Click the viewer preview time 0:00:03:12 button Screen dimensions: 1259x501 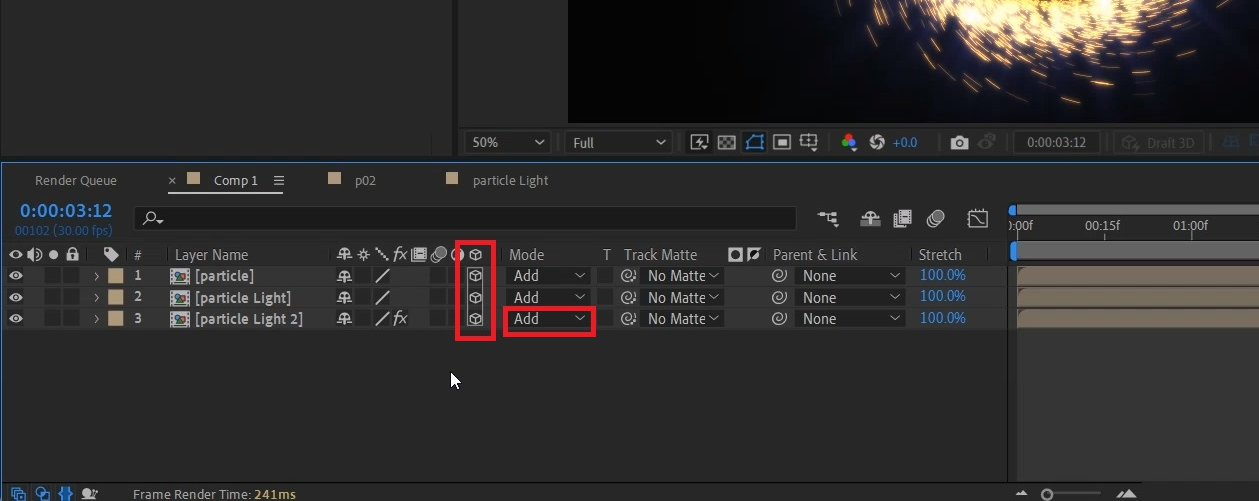(1057, 143)
